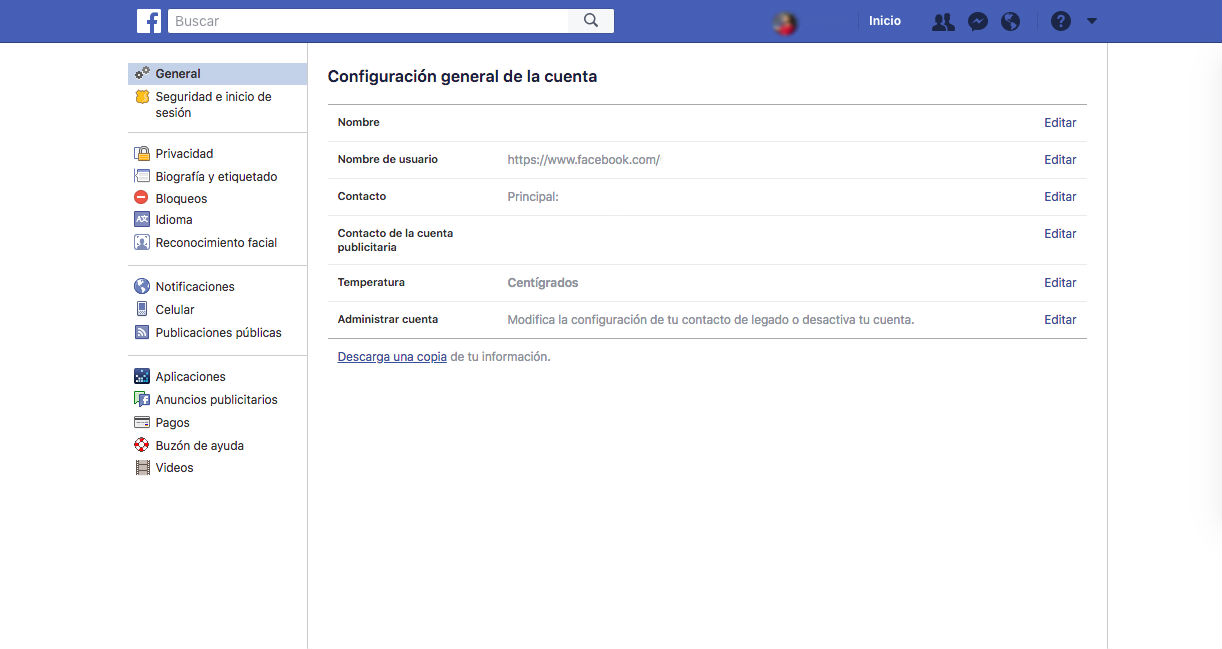
Task: Click the search magnifier button
Action: [x=591, y=21]
